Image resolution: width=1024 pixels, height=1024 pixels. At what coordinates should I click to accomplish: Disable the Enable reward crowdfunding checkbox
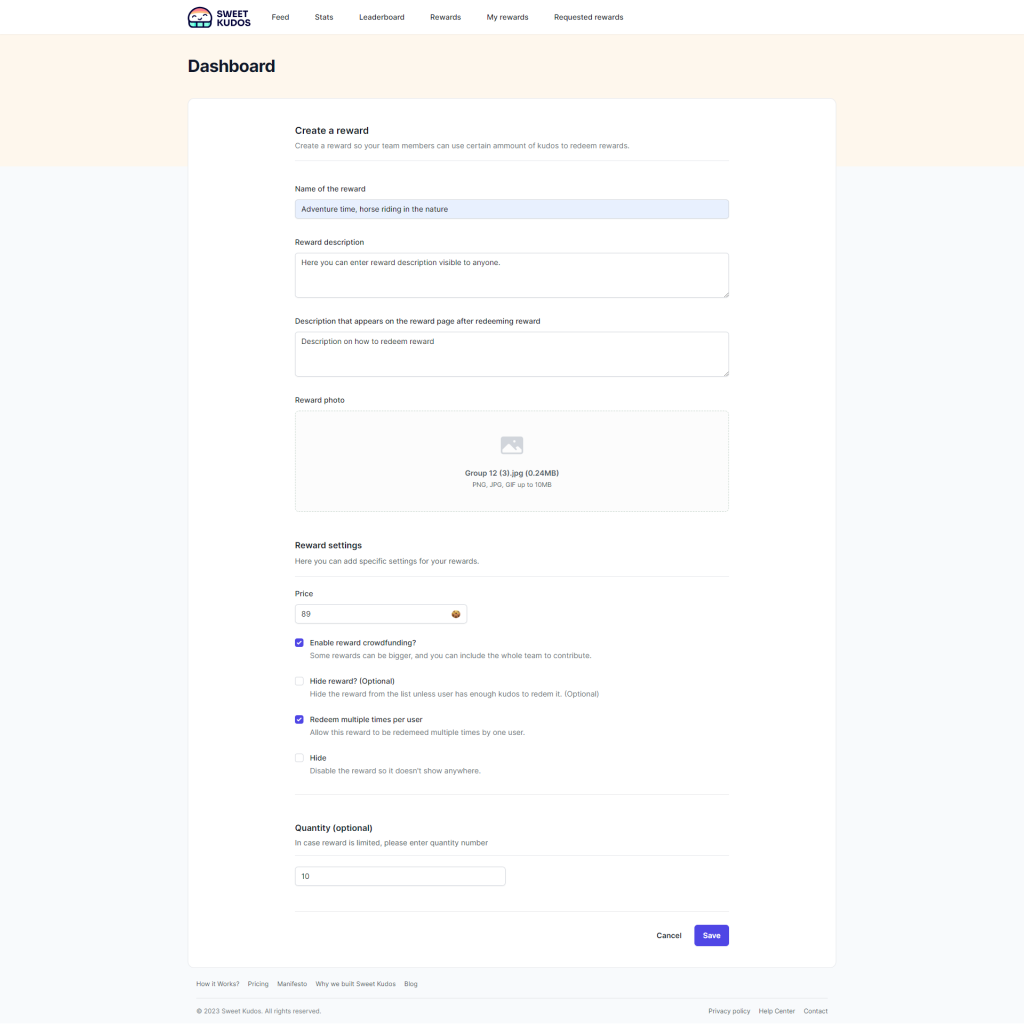pos(299,643)
